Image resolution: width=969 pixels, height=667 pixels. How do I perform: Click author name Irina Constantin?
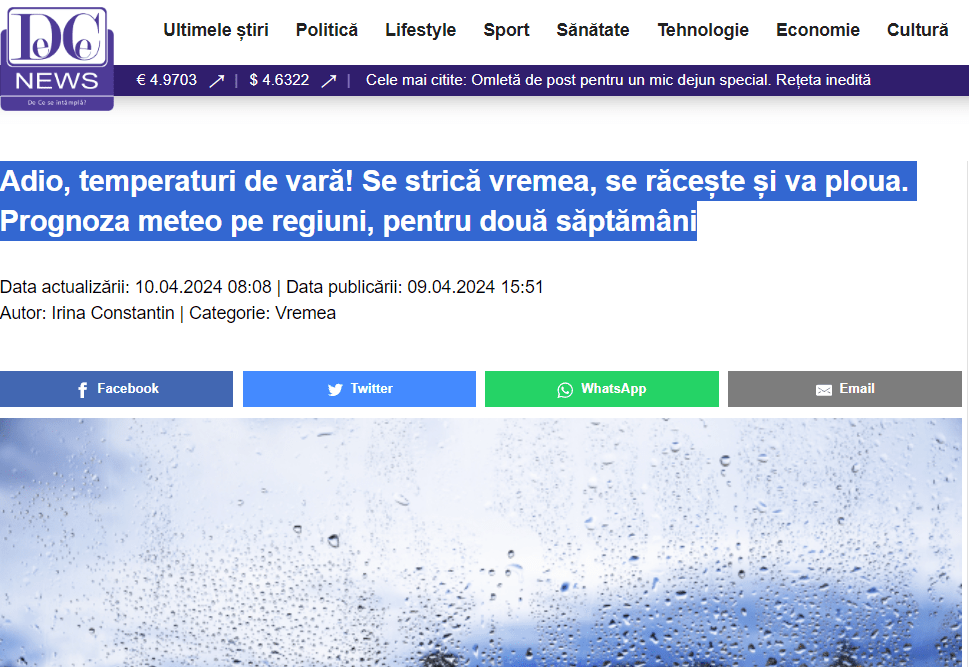pos(113,313)
